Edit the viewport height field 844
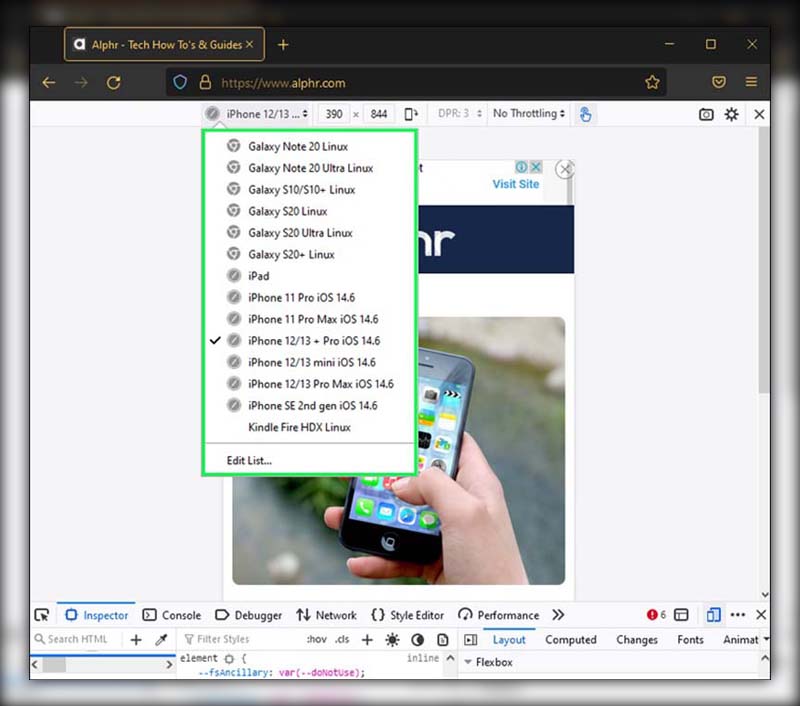 379,114
